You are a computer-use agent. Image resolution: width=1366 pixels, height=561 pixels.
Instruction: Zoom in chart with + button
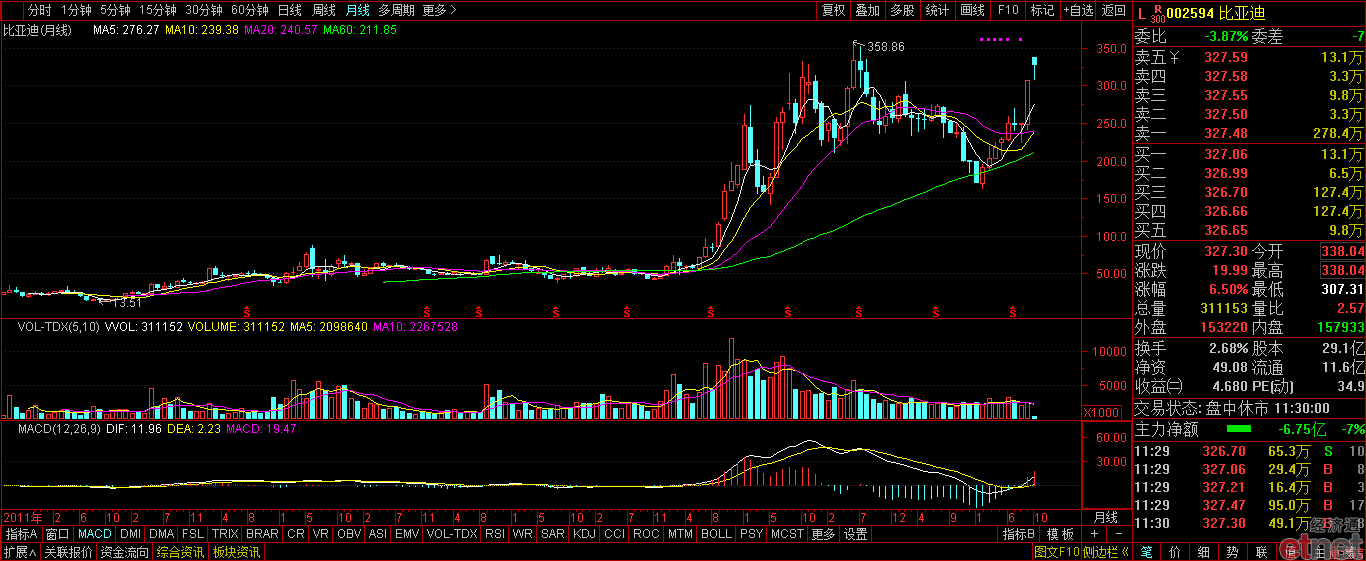[1094, 534]
